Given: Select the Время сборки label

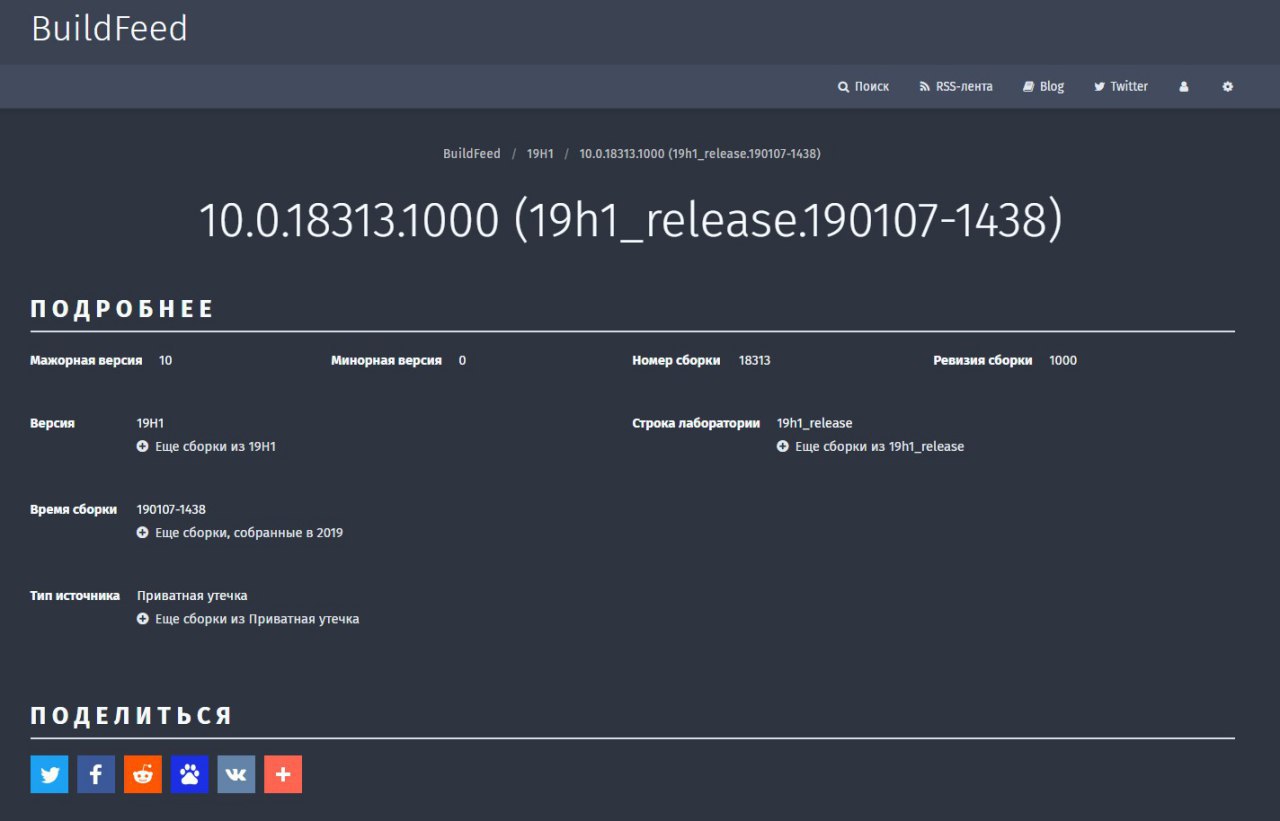Looking at the screenshot, I should [x=73, y=510].
